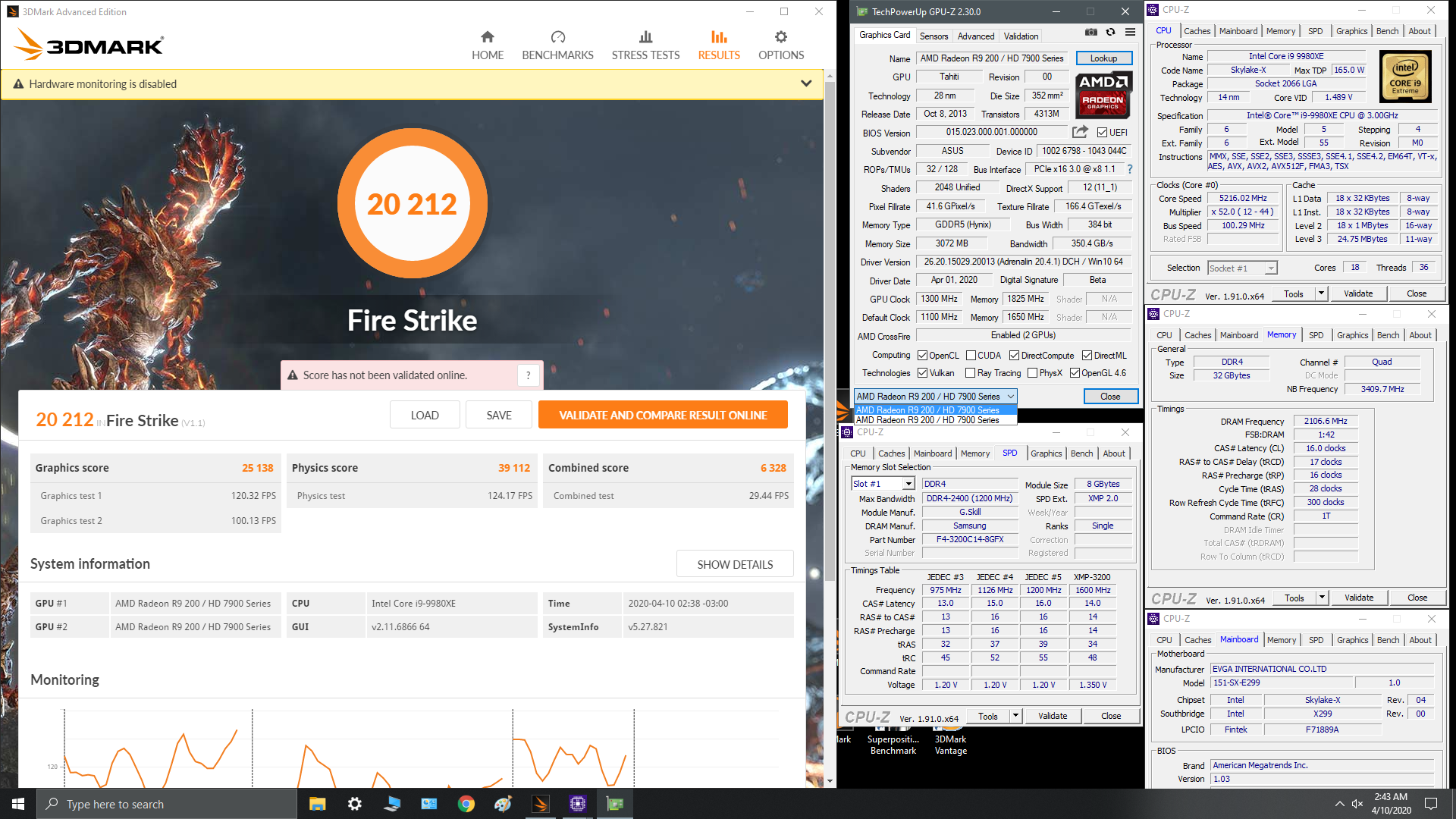The height and width of the screenshot is (819, 1456).
Task: Open STRESS TESTS in 3DMark
Action: (x=645, y=45)
